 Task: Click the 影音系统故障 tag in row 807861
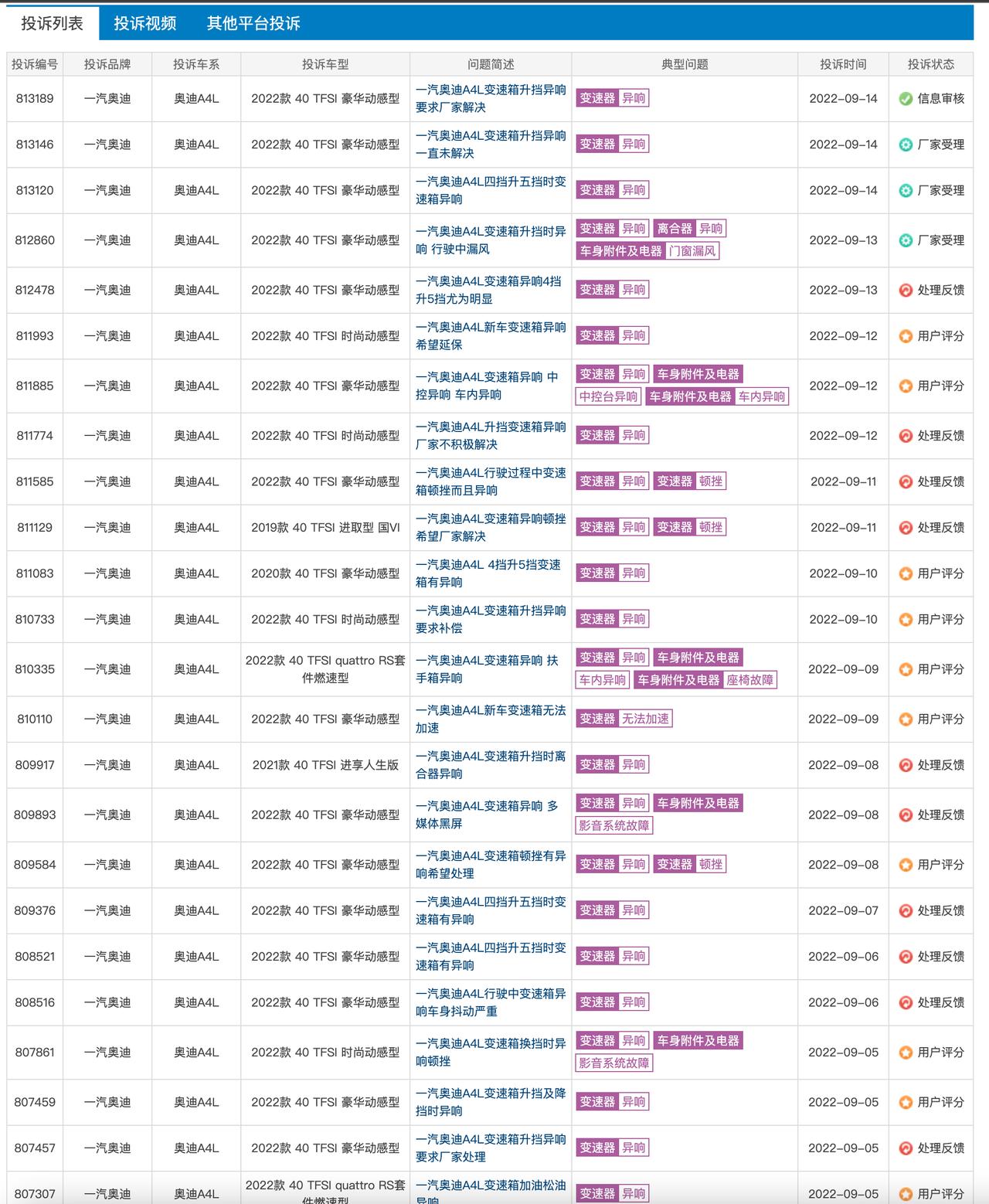pos(614,1063)
